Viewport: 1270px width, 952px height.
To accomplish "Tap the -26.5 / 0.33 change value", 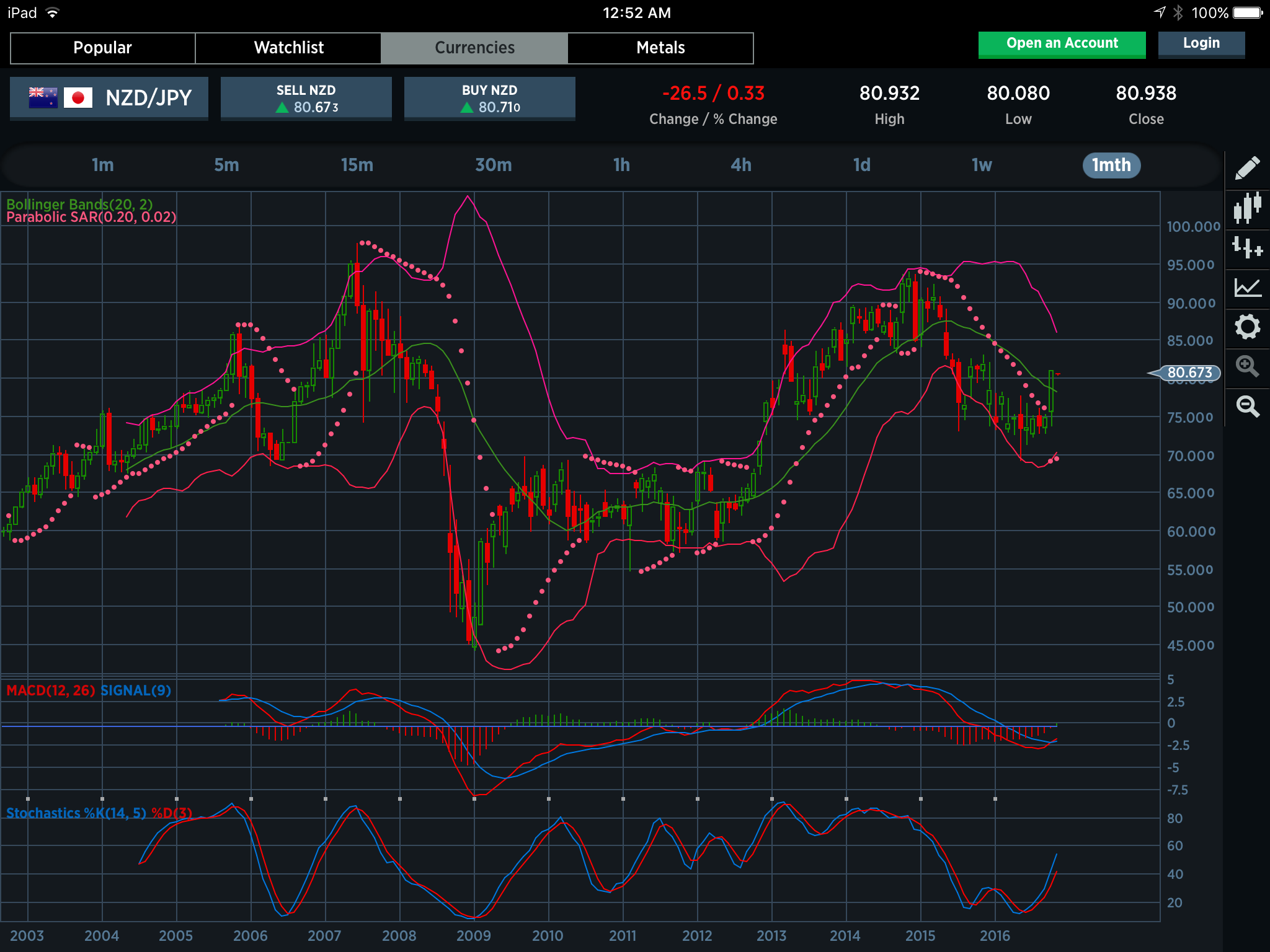I will tap(713, 94).
